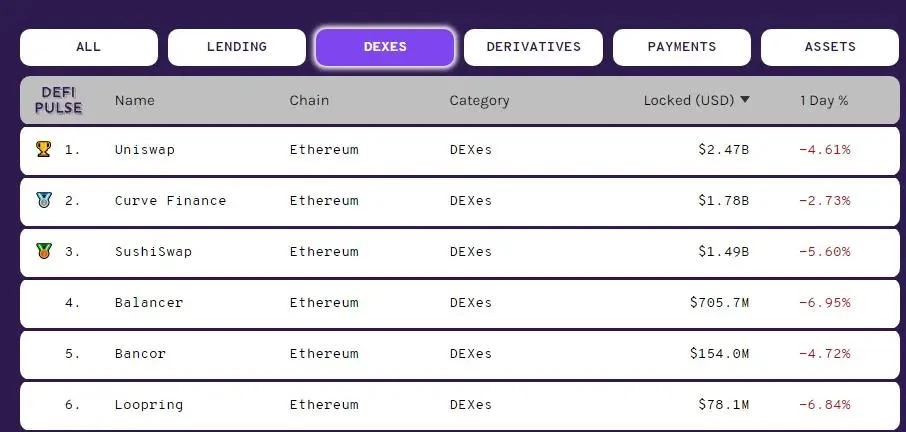Open the SushiSwap project link

153,252
